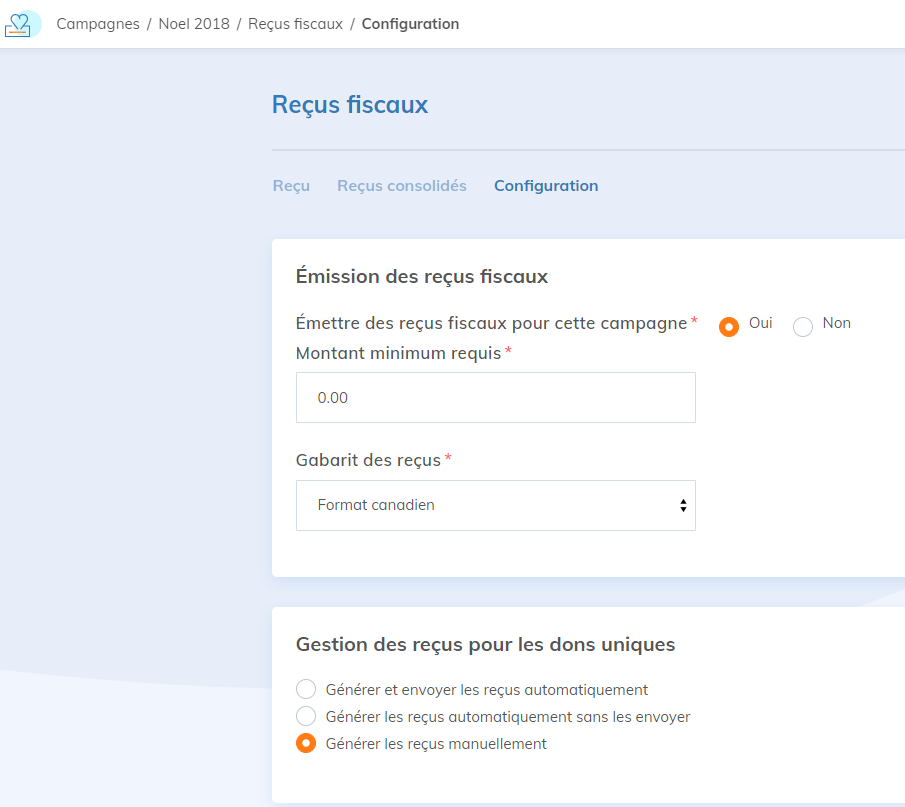This screenshot has height=807, width=905.
Task: Choose Générer les reçus manuellement option
Action: (x=306, y=743)
